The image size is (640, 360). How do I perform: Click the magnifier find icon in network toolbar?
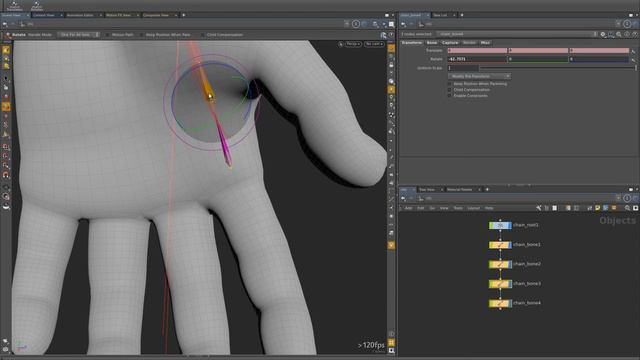628,208
